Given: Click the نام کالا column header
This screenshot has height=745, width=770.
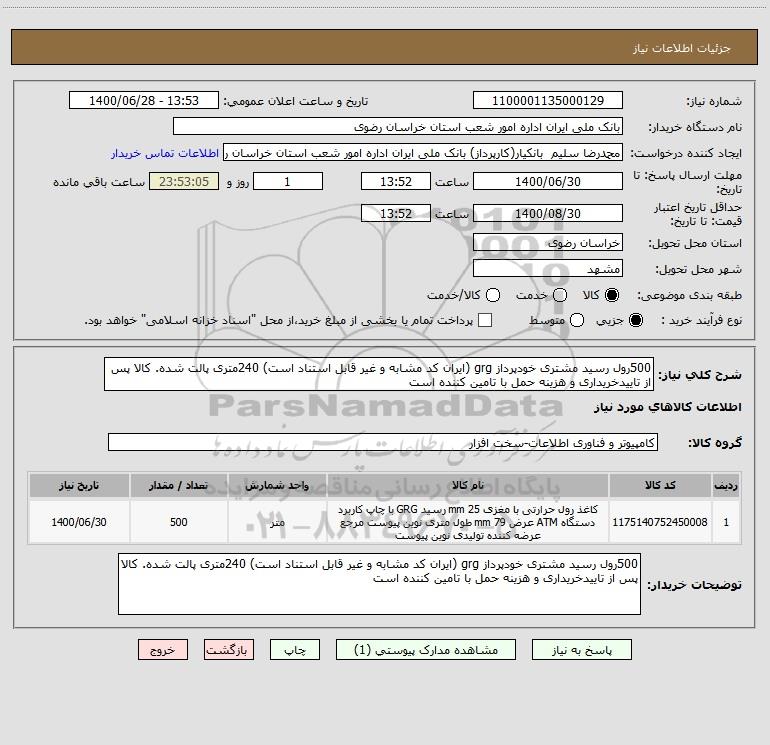Looking at the screenshot, I should click(x=468, y=485).
